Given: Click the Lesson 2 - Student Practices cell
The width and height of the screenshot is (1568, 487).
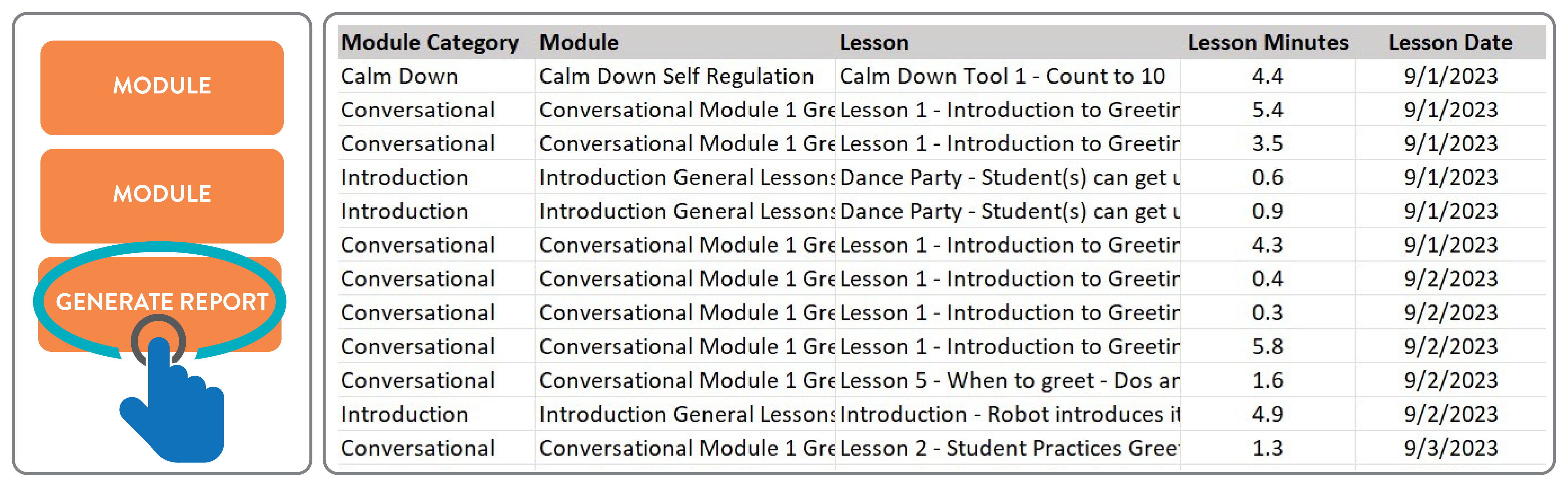Looking at the screenshot, I should [x=1008, y=448].
